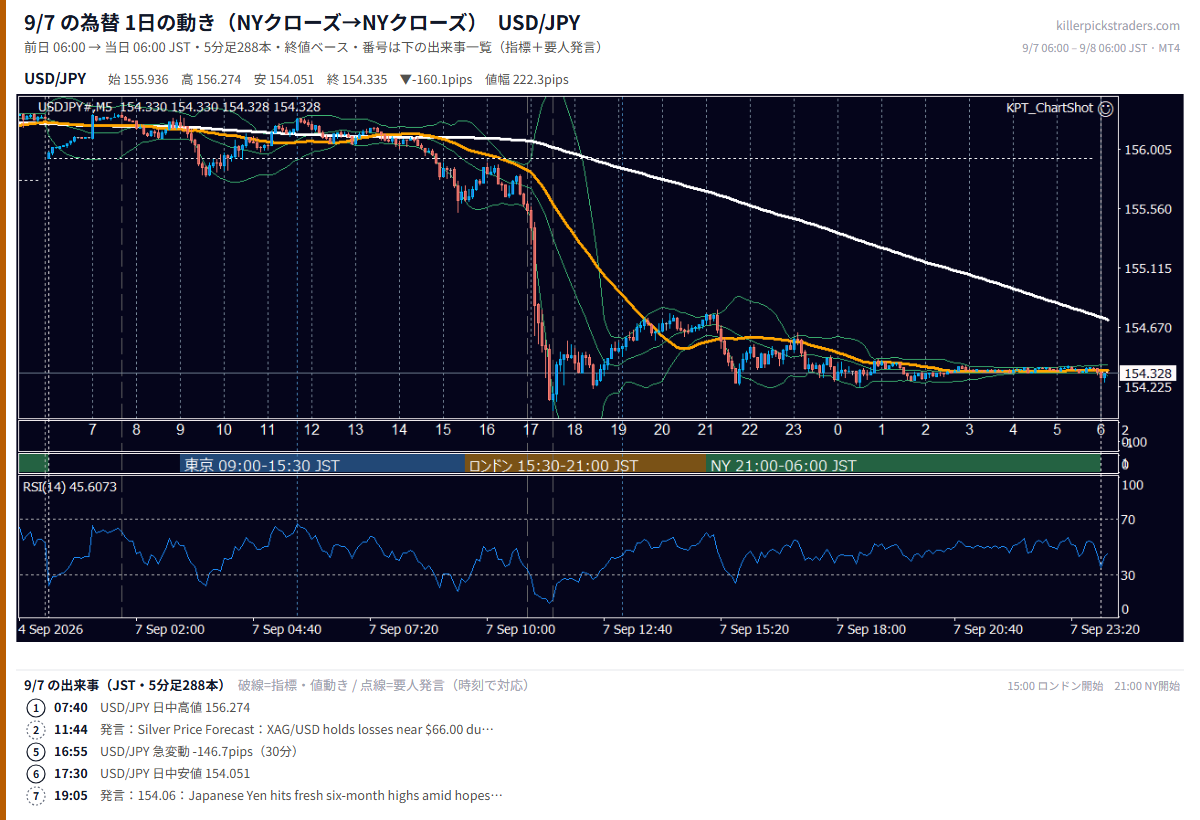The image size is (1200, 820).
Task: Click the event row 'USD/JPY 急変動 -146.7pips（30分）'
Action: [199, 752]
